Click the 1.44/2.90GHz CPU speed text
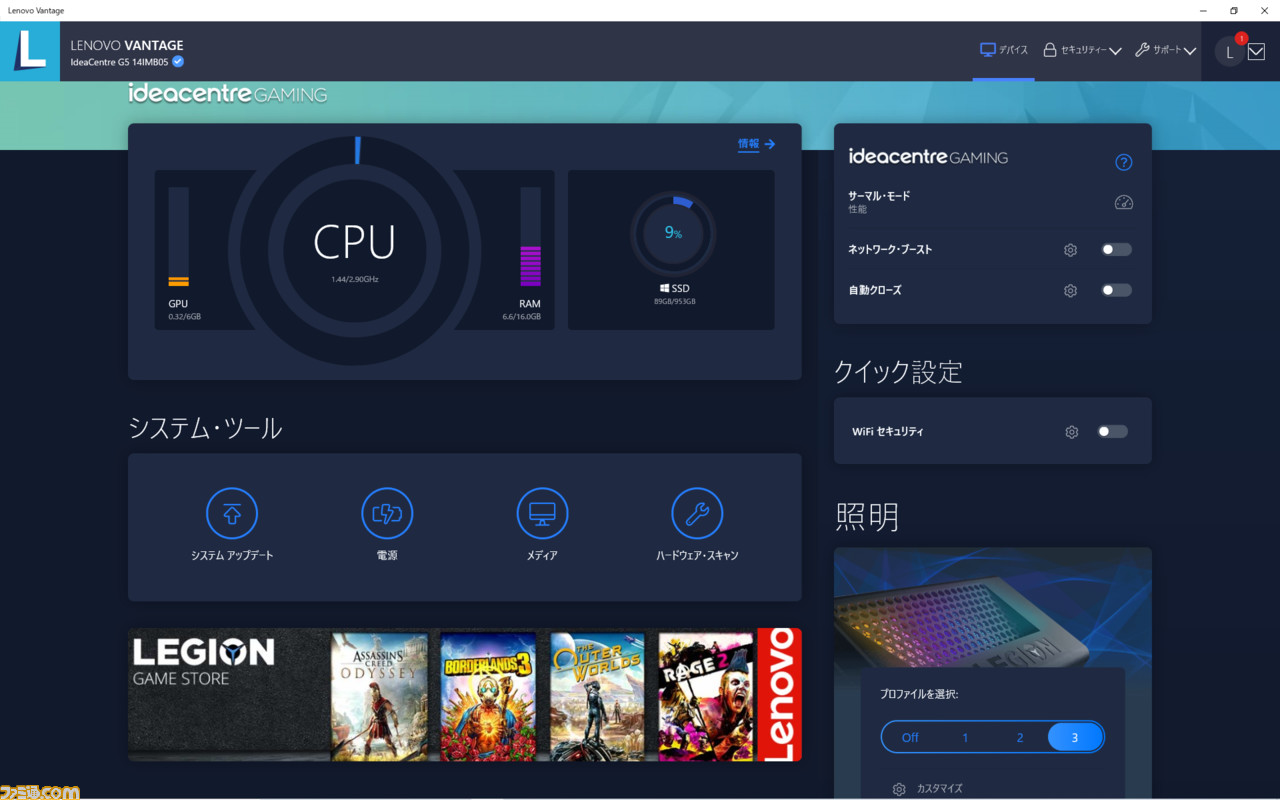 pos(355,279)
